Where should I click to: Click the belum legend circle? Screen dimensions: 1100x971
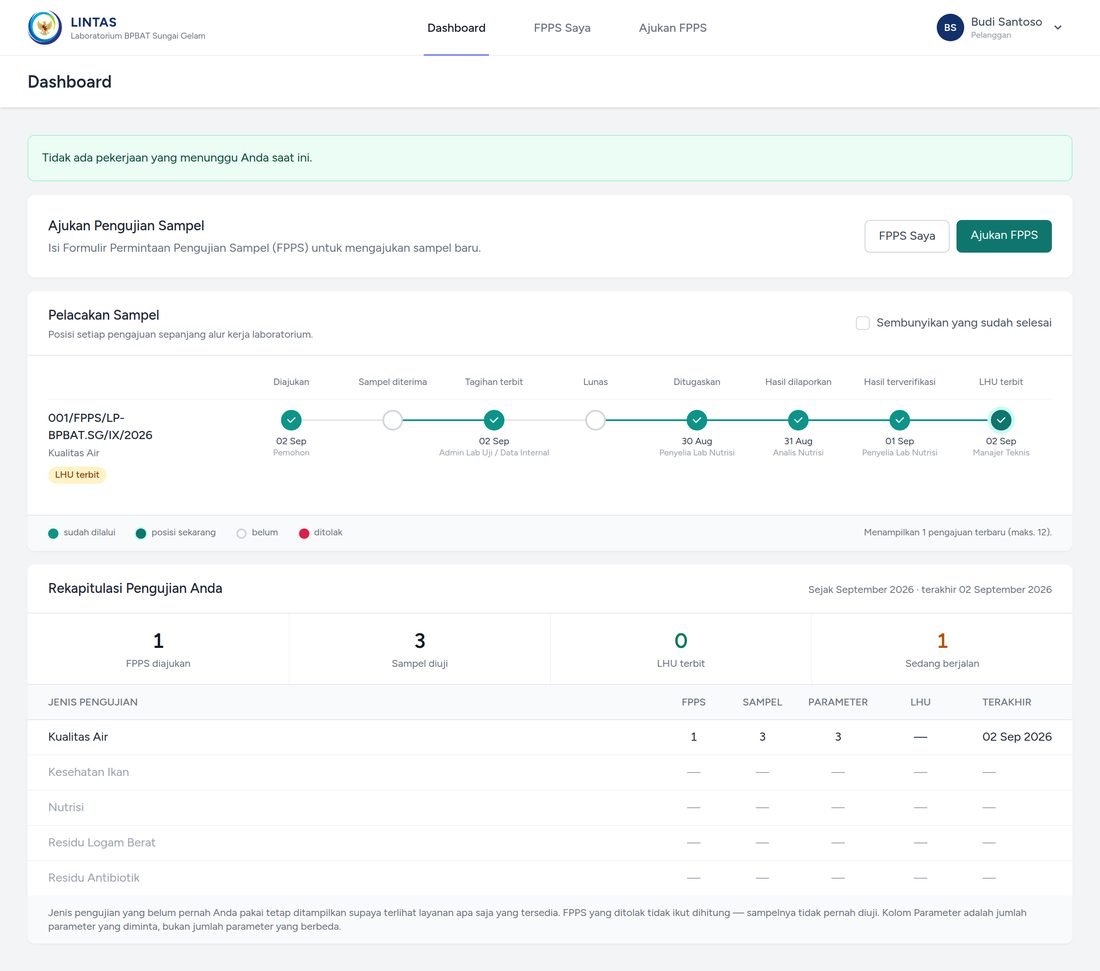(x=241, y=533)
